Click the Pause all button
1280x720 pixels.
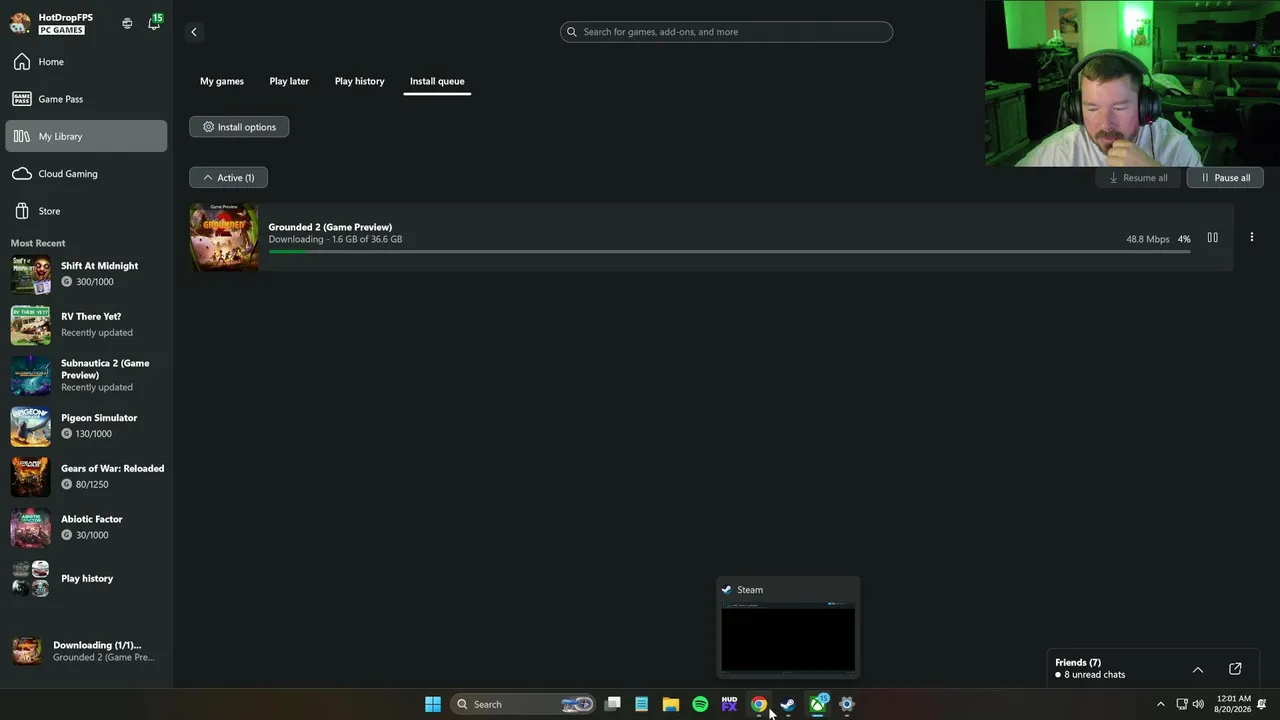[1225, 178]
